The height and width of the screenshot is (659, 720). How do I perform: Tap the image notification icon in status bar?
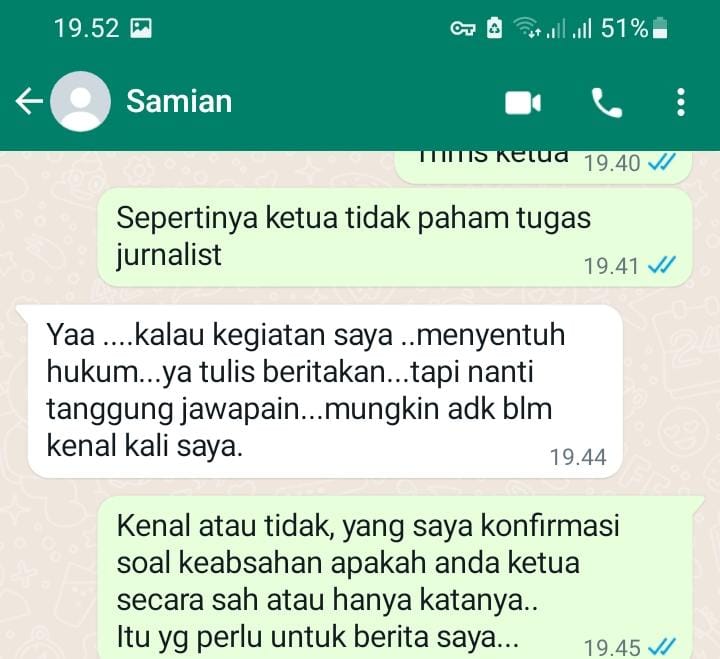pos(141,28)
